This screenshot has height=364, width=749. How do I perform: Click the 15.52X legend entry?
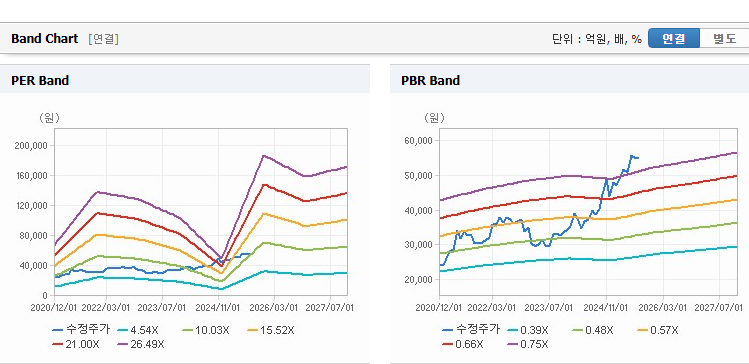point(271,330)
